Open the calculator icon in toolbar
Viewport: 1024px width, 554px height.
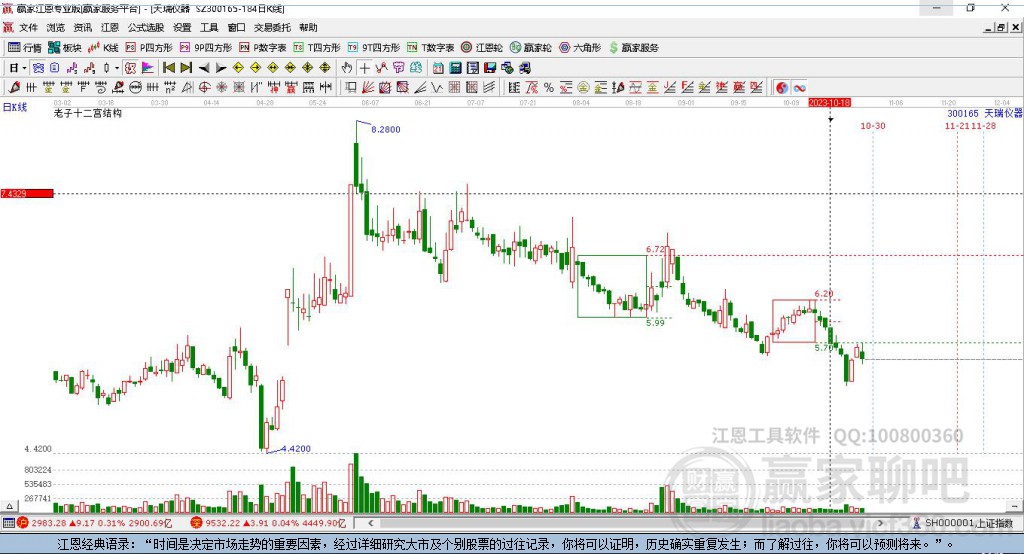(455, 68)
